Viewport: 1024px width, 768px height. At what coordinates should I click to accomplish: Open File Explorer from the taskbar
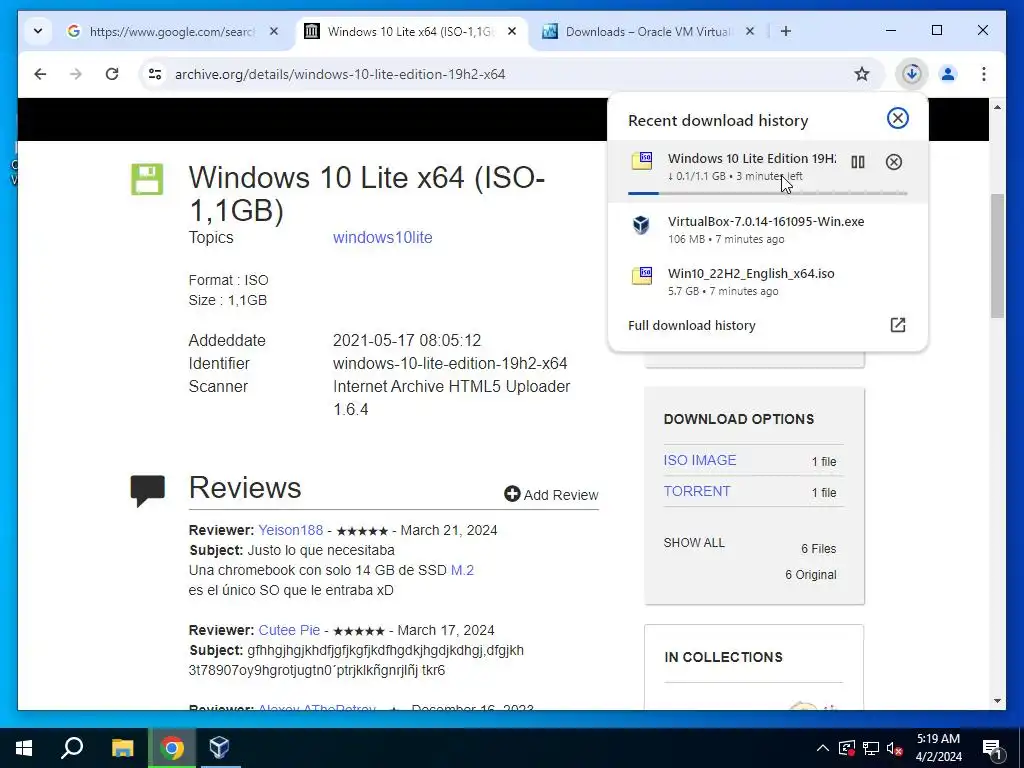122,748
